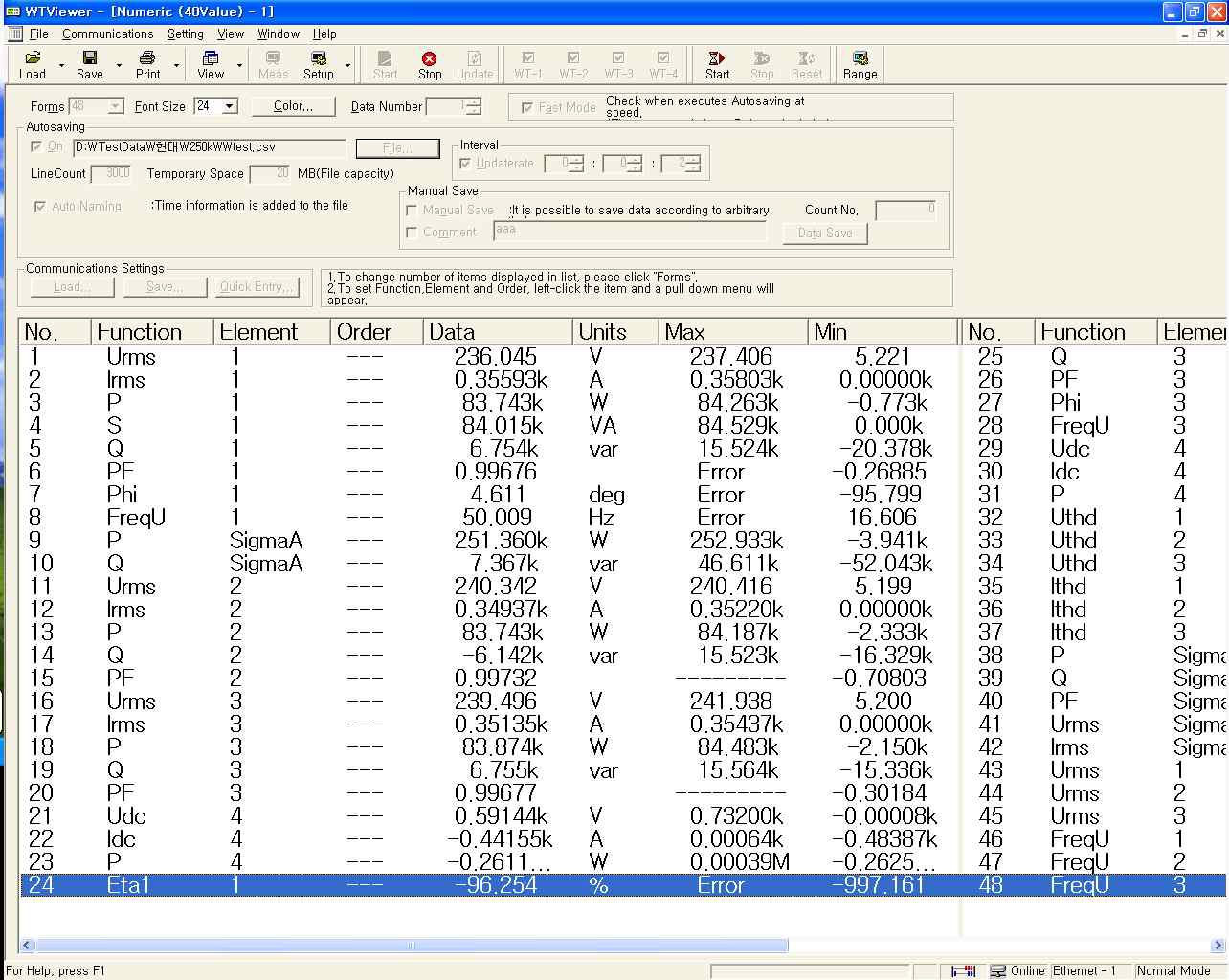Open the Help menu
Viewport: 1229px width, 980px height.
tap(324, 33)
